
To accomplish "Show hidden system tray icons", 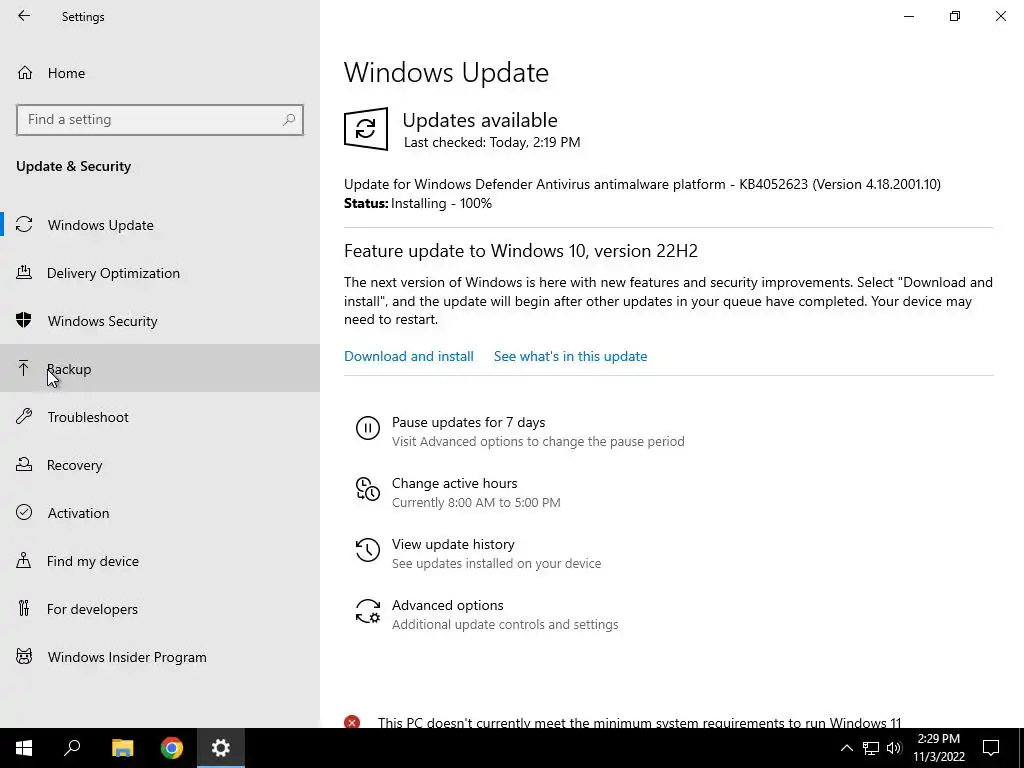I will [x=846, y=748].
